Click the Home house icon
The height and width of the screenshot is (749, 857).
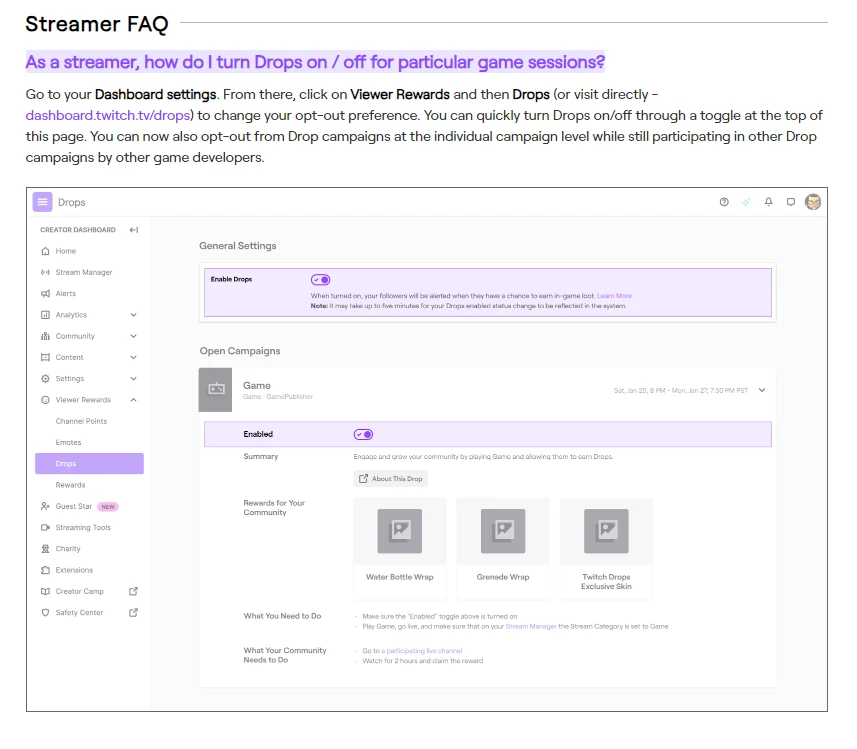coord(45,251)
